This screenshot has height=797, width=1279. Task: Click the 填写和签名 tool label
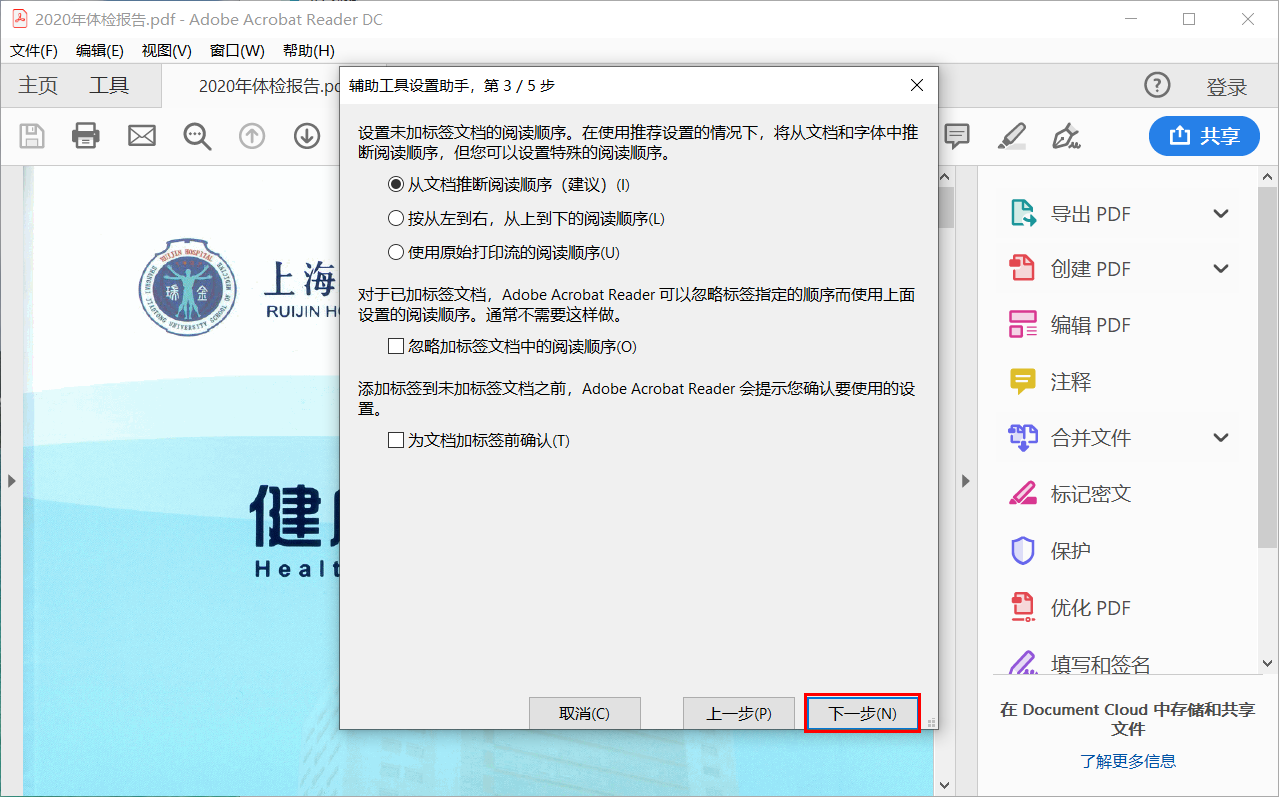[1101, 665]
